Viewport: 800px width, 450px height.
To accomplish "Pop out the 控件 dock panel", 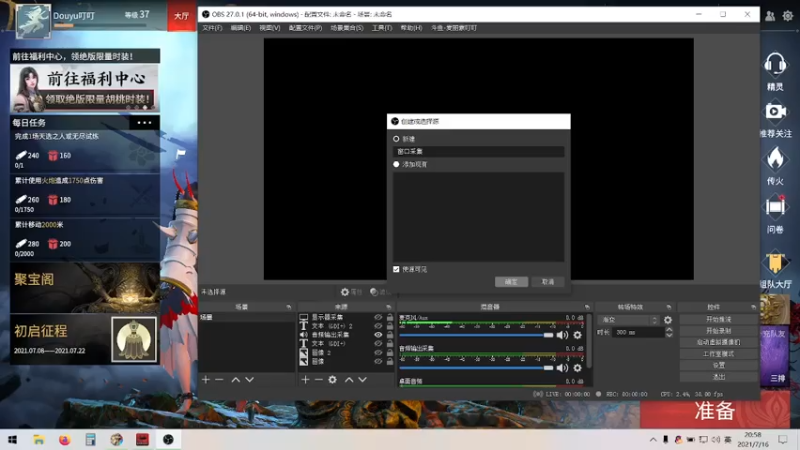I will point(754,307).
